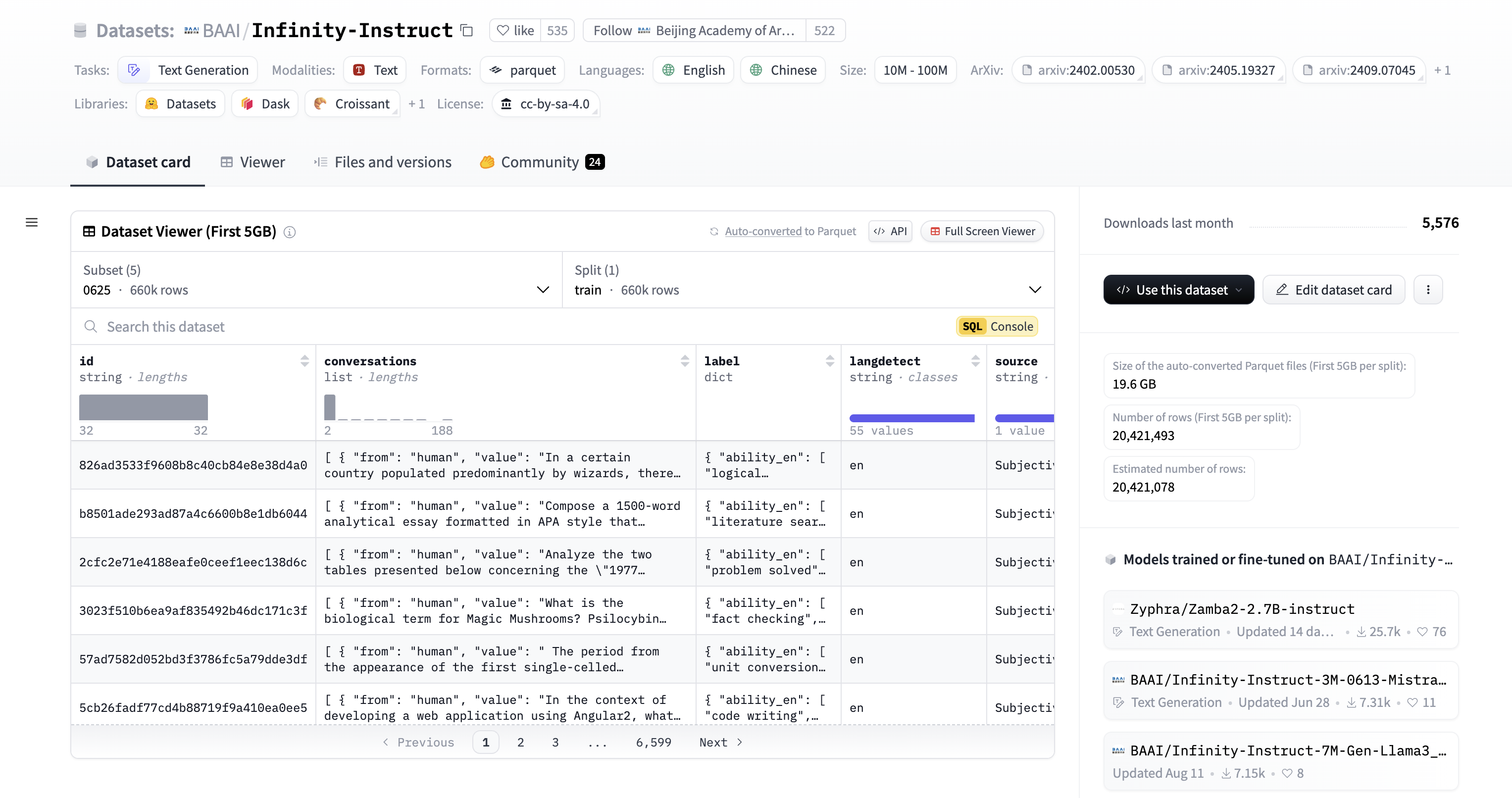
Task: Open the Croissant library tag
Action: (x=352, y=104)
